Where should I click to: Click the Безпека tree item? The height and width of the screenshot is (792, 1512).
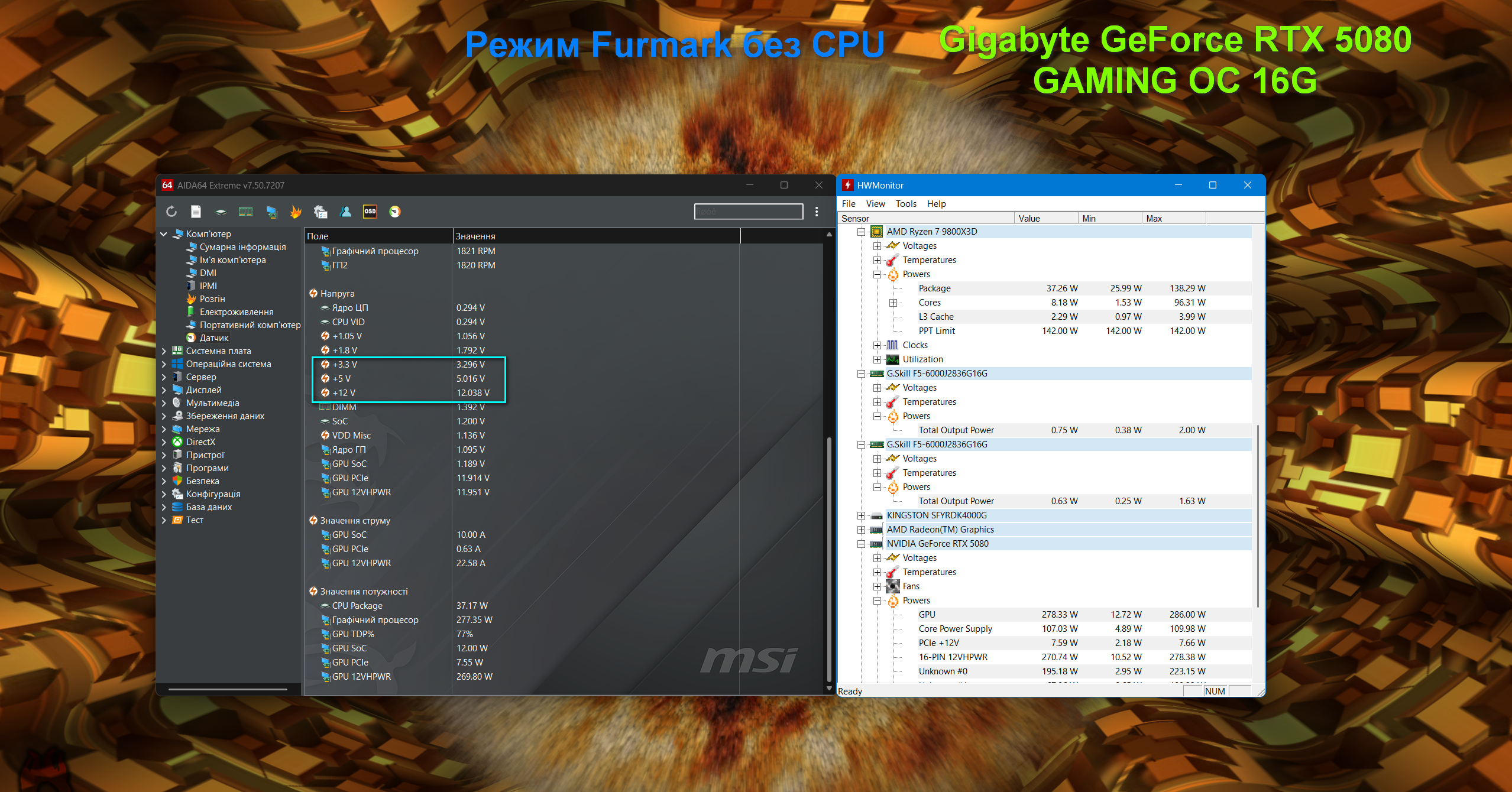[x=202, y=481]
